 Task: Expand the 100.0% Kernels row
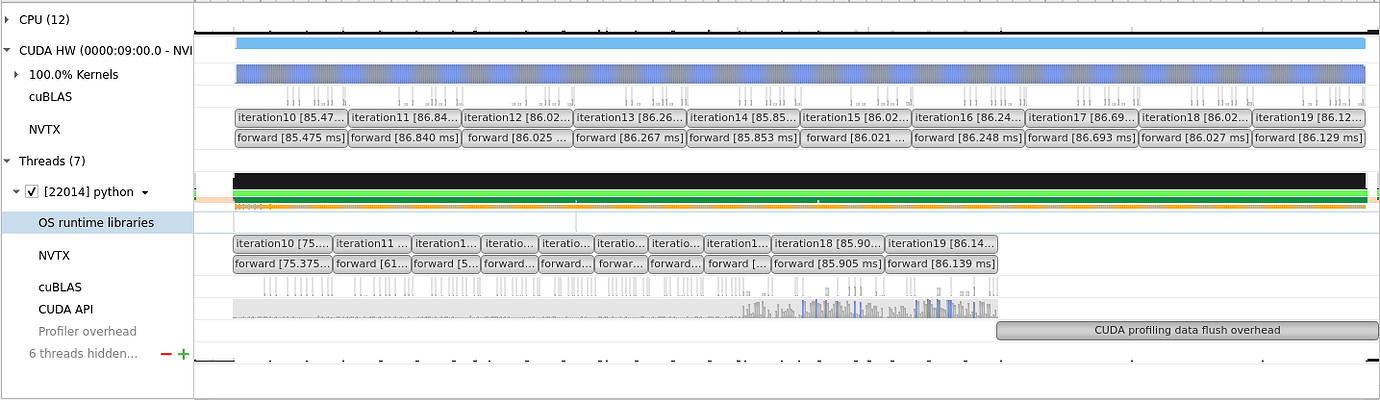16,75
